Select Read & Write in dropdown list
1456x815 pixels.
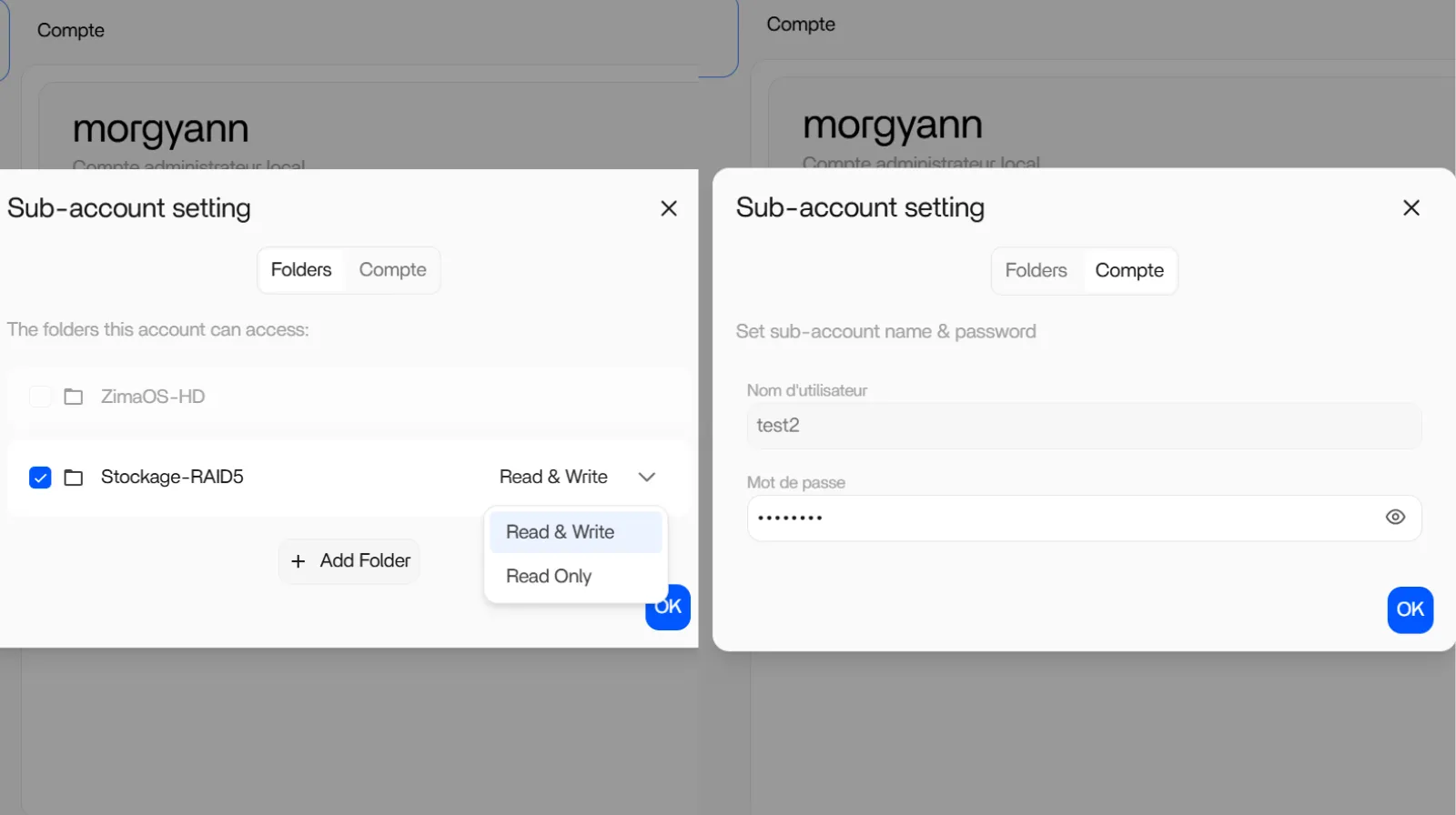(561, 532)
